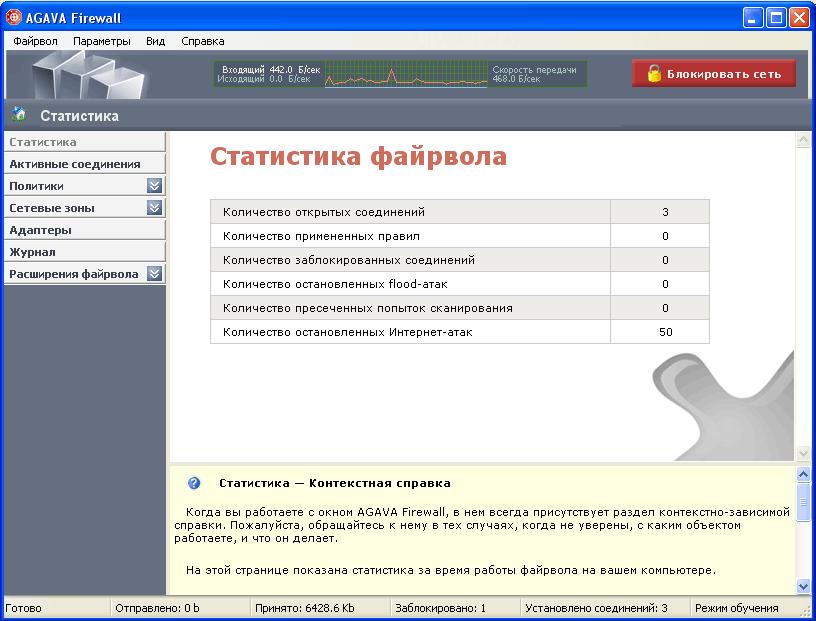Image resolution: width=816 pixels, height=621 pixels.
Task: Open the Файрвол menu
Action: [x=35, y=41]
